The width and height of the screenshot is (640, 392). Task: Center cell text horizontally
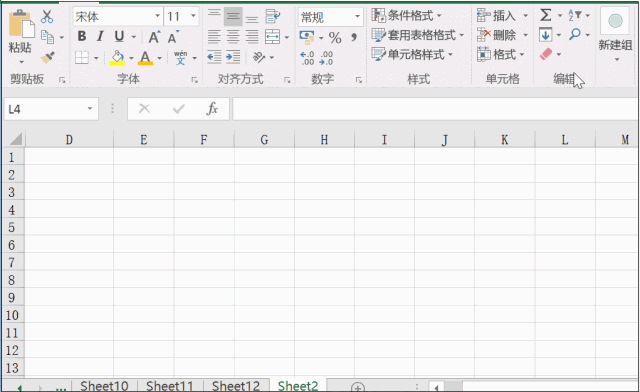point(233,37)
